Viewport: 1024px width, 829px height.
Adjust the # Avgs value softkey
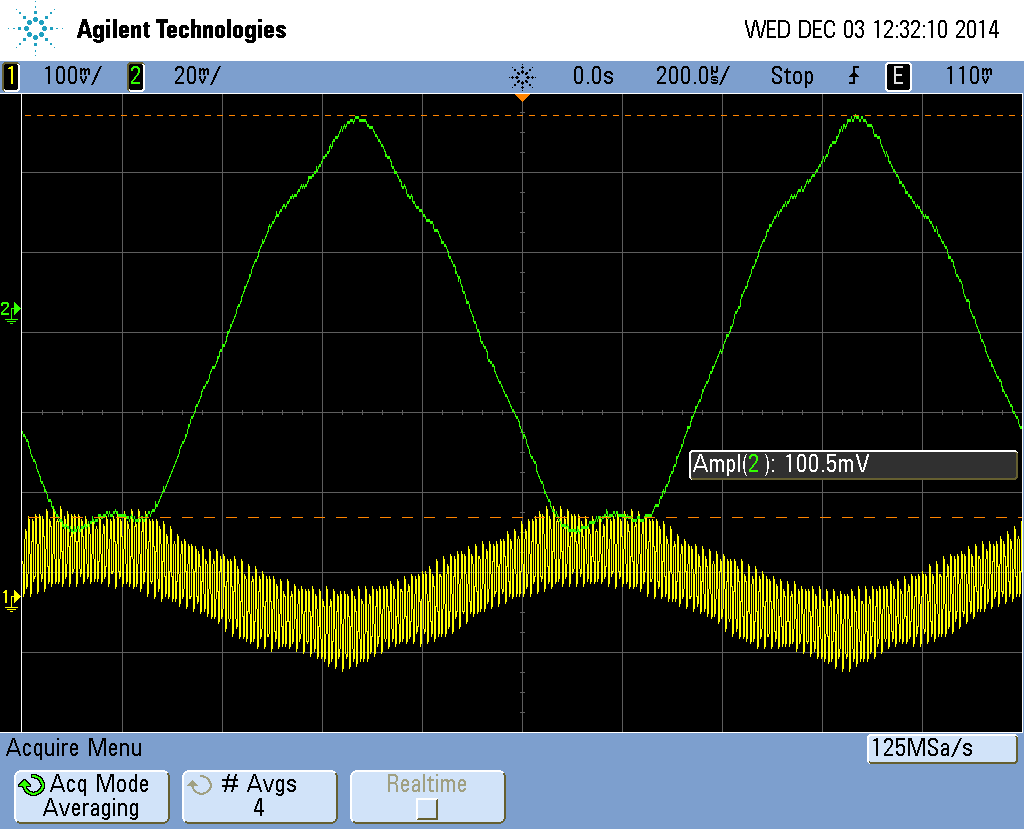[x=259, y=796]
